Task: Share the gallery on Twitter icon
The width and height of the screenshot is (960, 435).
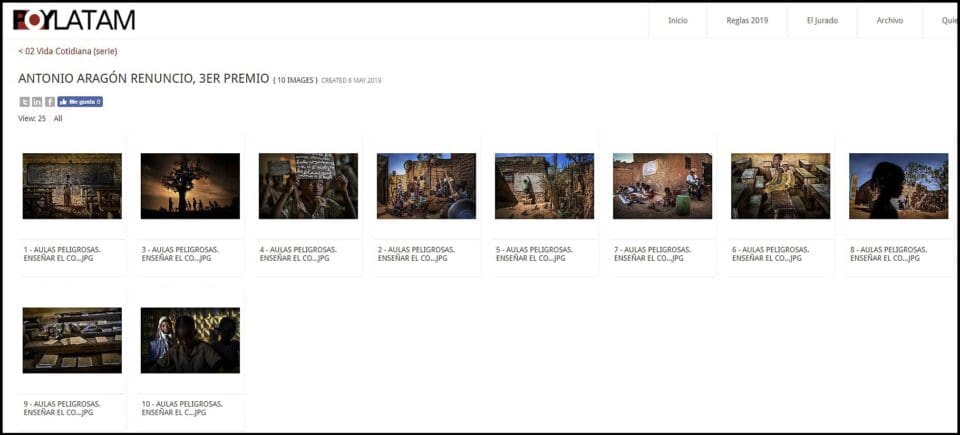Action: tap(24, 102)
